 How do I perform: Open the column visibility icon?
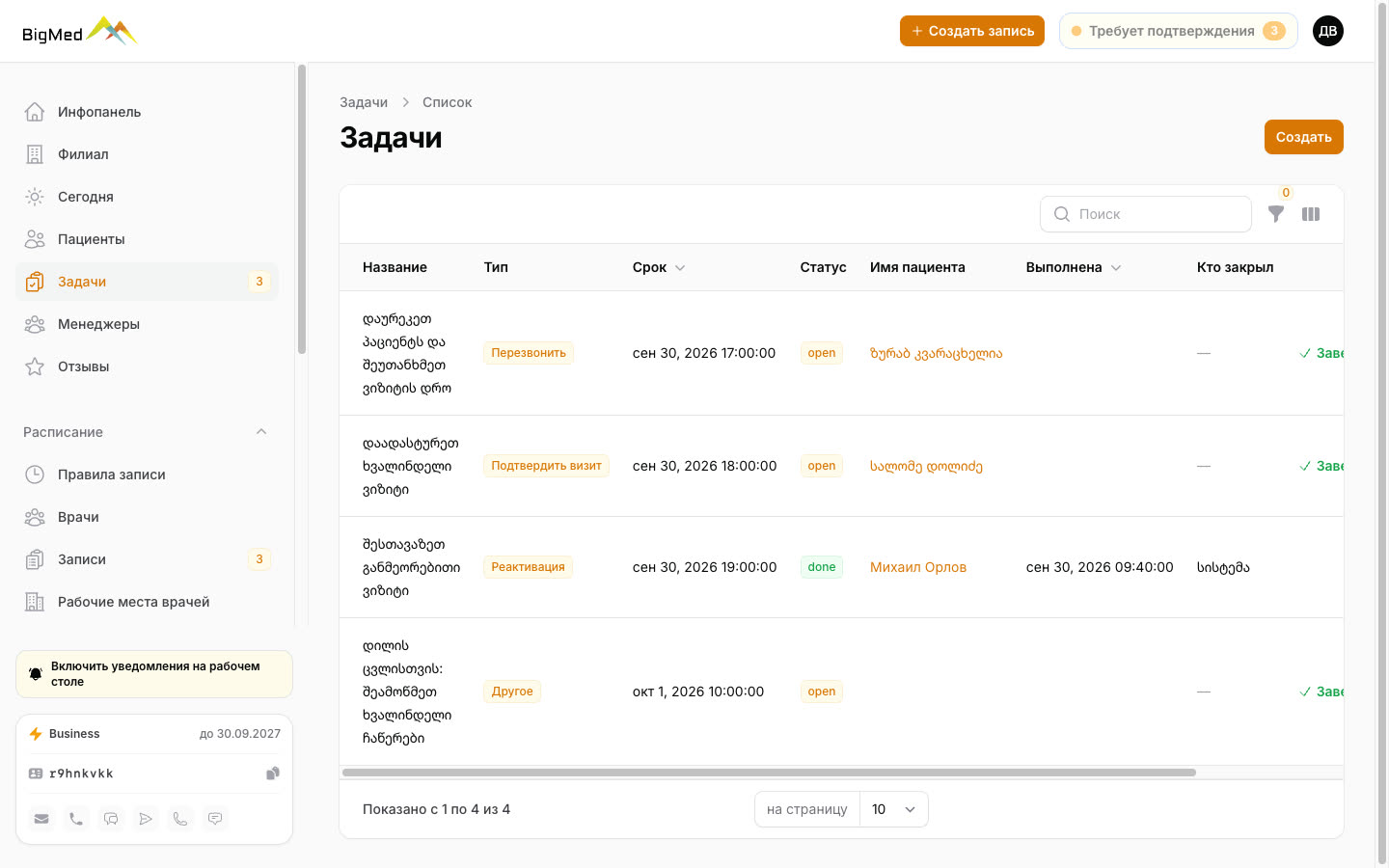click(x=1311, y=214)
